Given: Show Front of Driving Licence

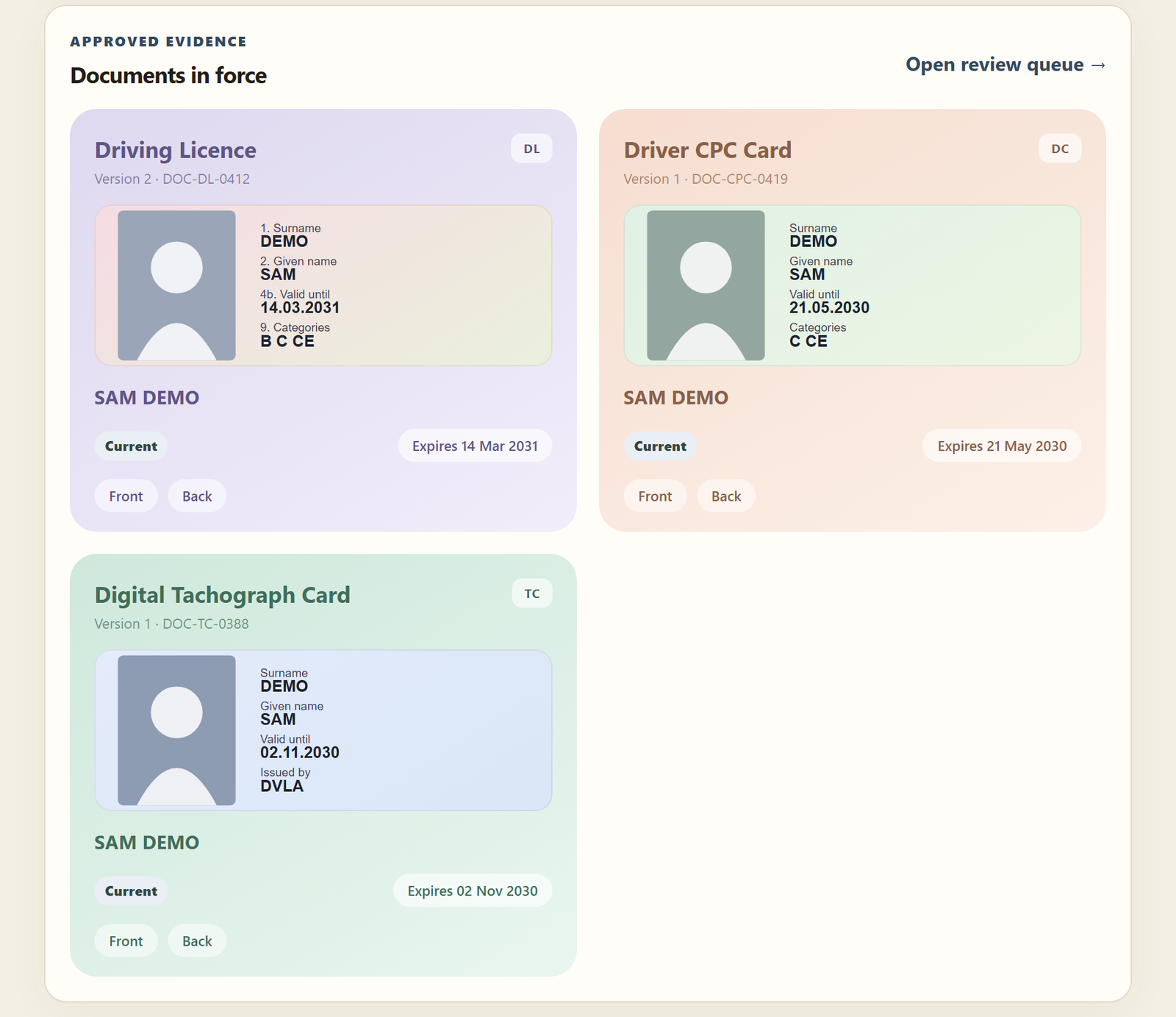Looking at the screenshot, I should pyautogui.click(x=126, y=496).
